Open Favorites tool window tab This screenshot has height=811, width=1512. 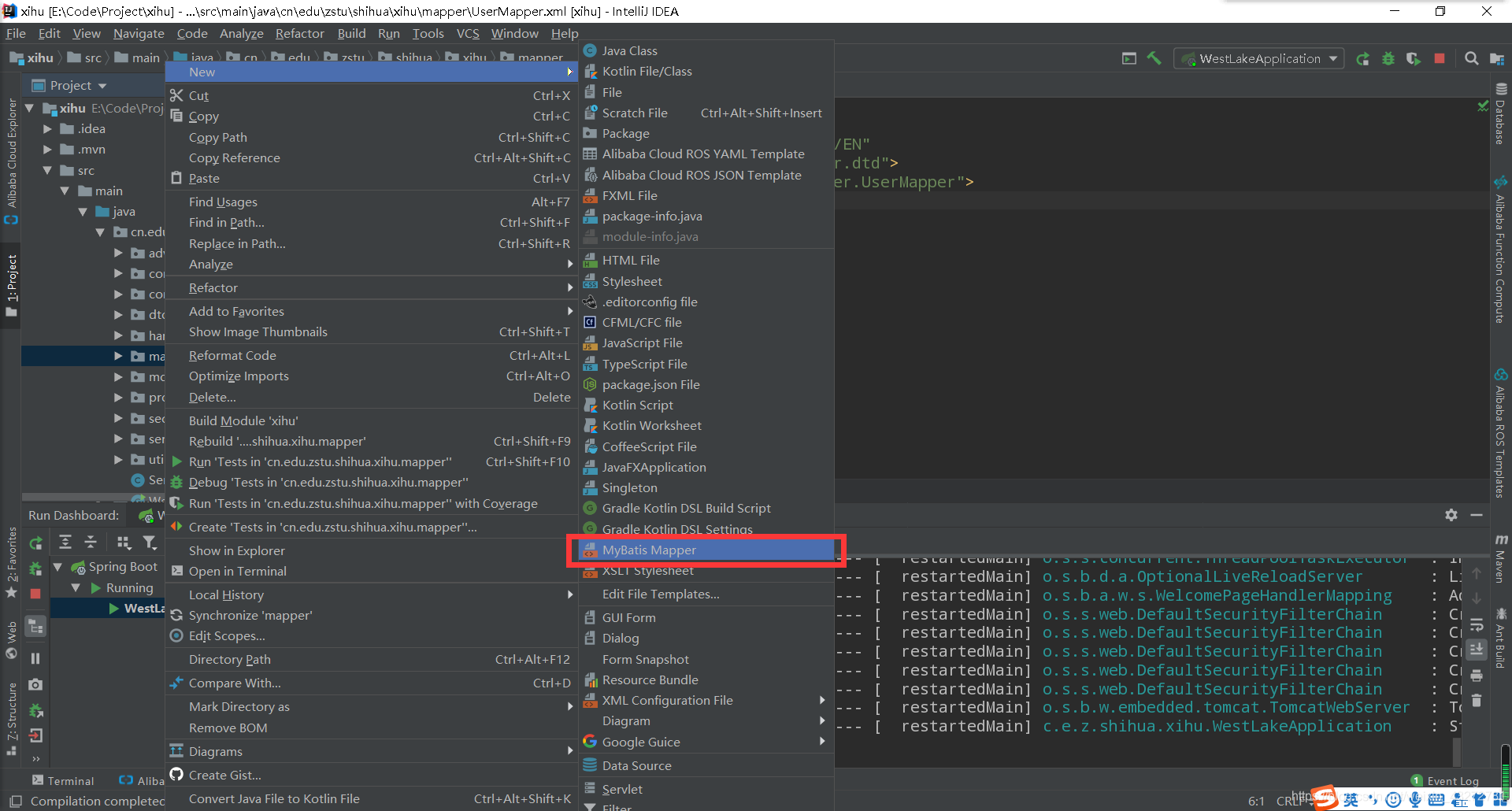point(11,561)
